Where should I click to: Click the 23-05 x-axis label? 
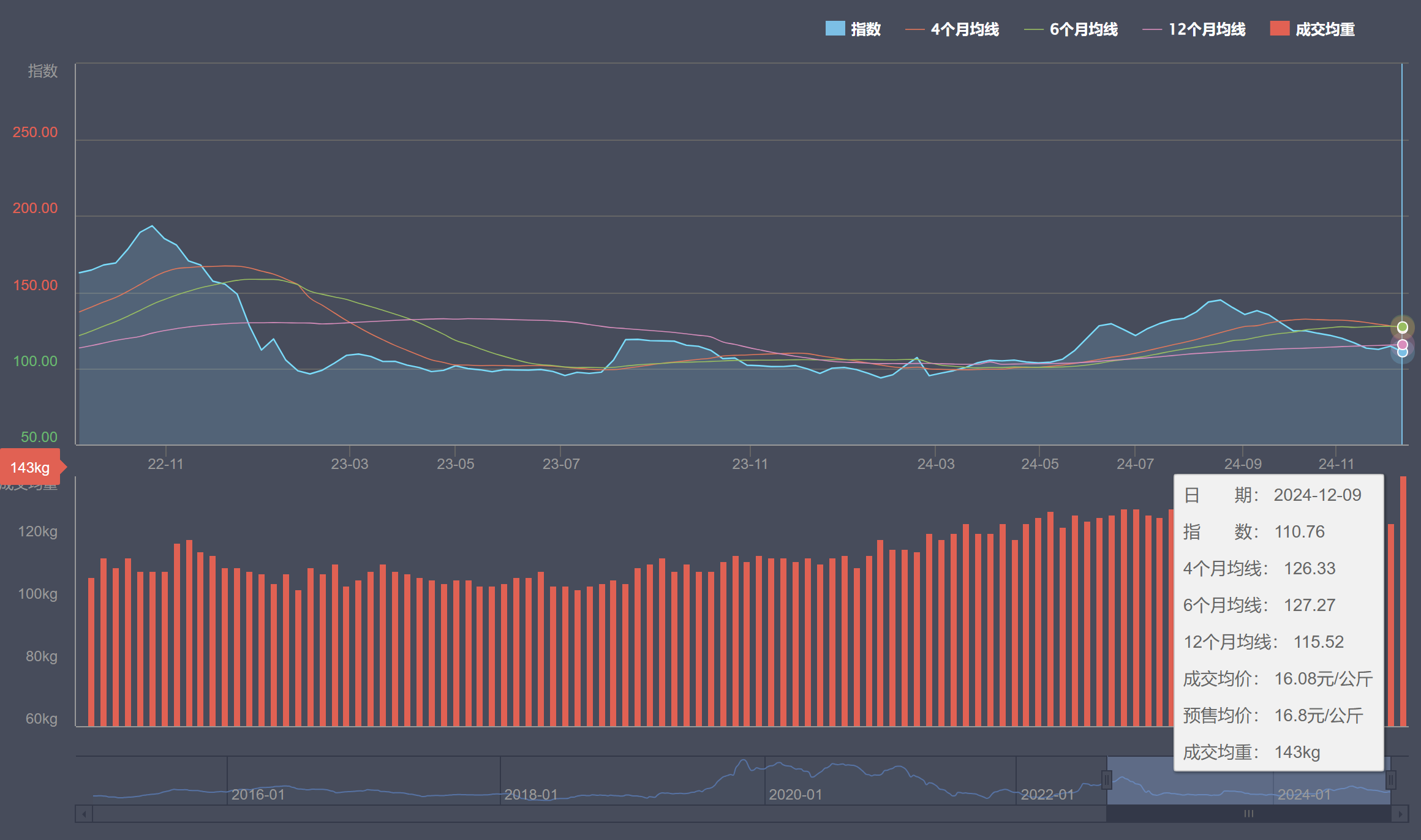point(455,463)
